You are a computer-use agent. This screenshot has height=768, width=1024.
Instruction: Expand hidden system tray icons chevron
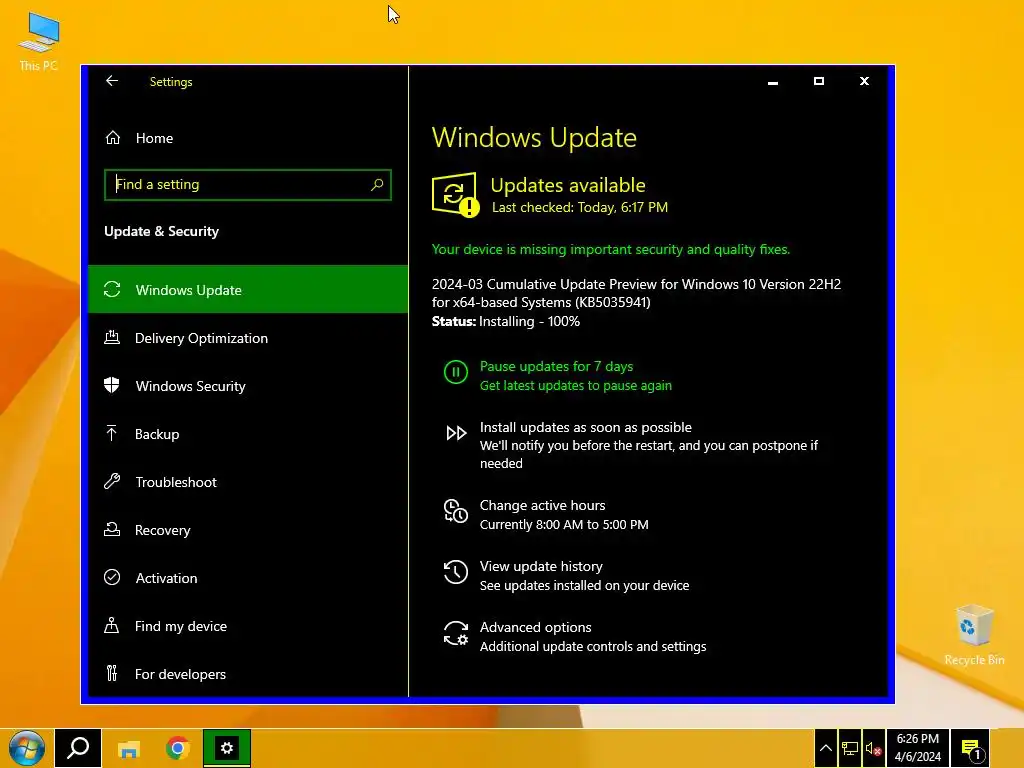825,749
